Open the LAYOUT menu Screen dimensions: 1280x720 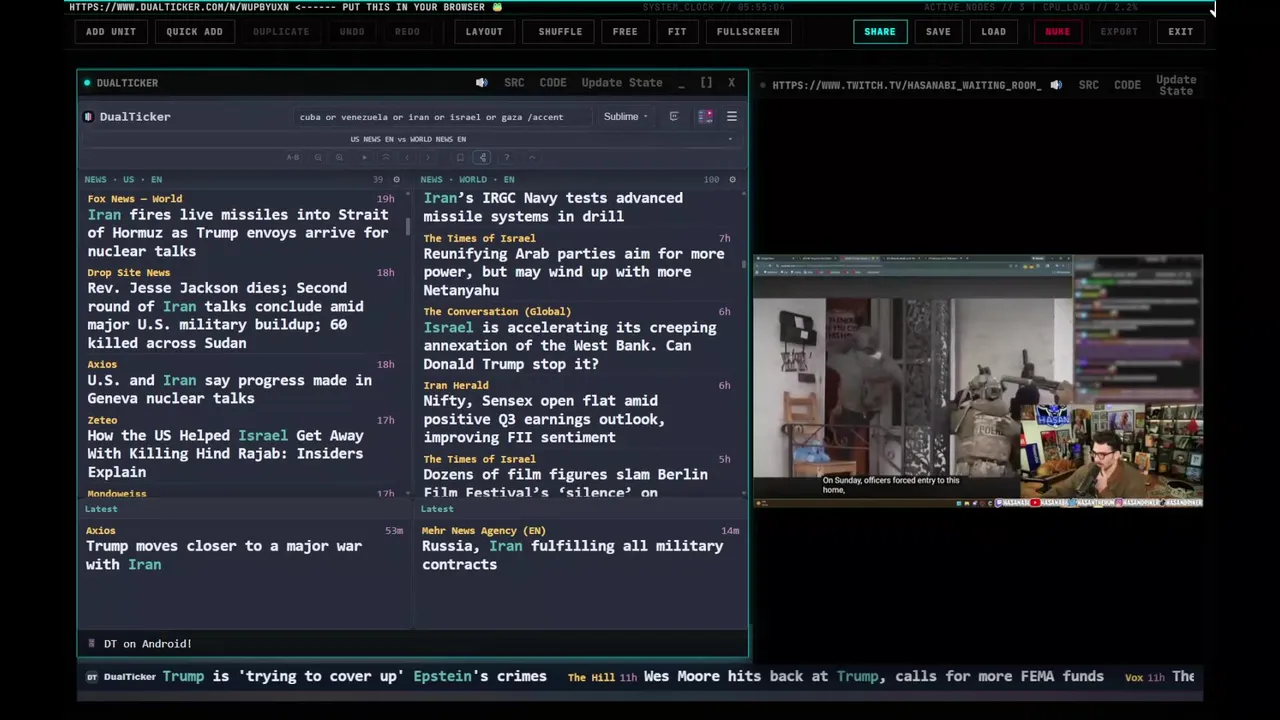pos(484,31)
